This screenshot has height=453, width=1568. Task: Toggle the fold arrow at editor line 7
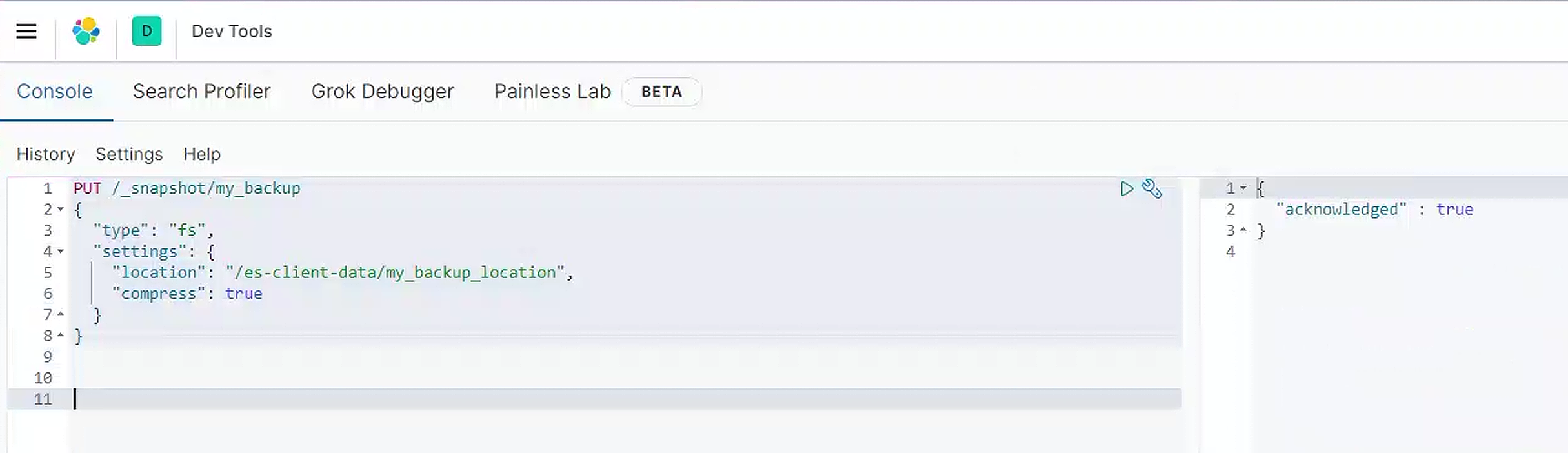click(61, 314)
